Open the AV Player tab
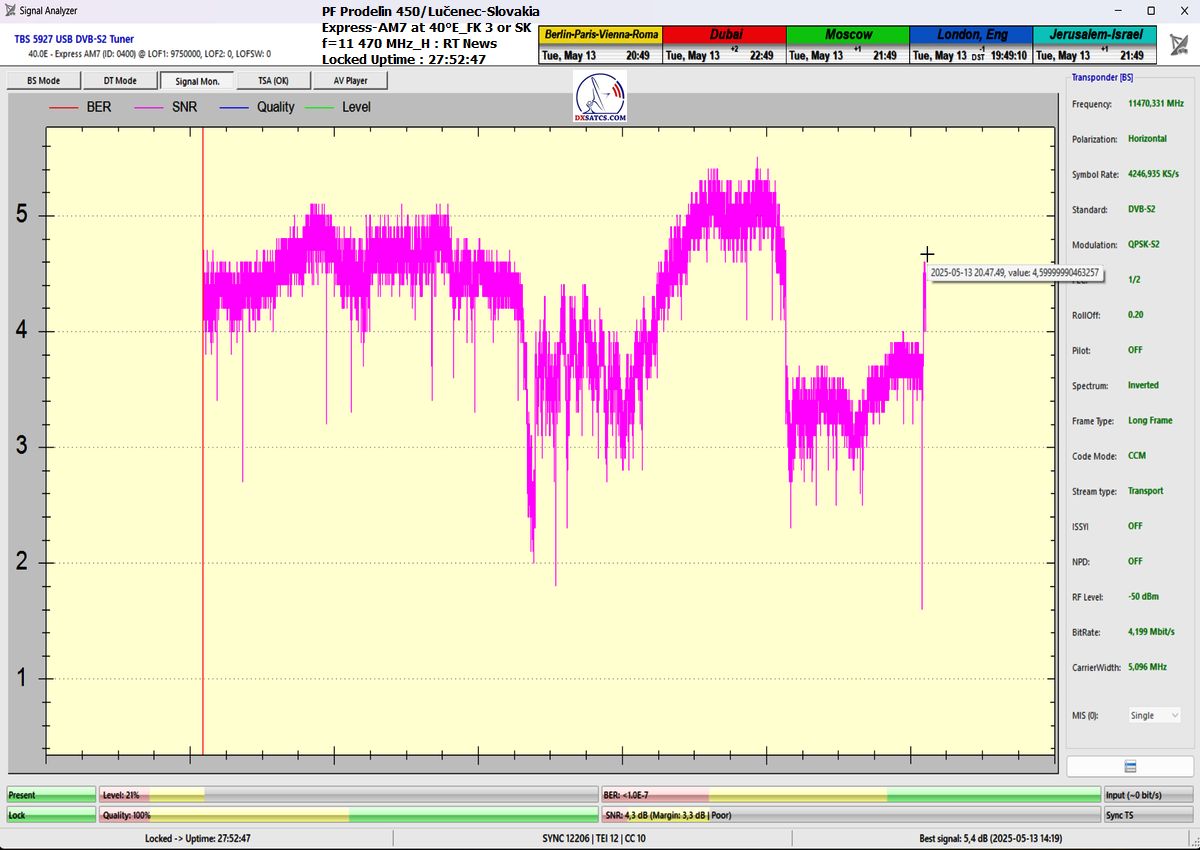1200x850 pixels. pyautogui.click(x=349, y=80)
